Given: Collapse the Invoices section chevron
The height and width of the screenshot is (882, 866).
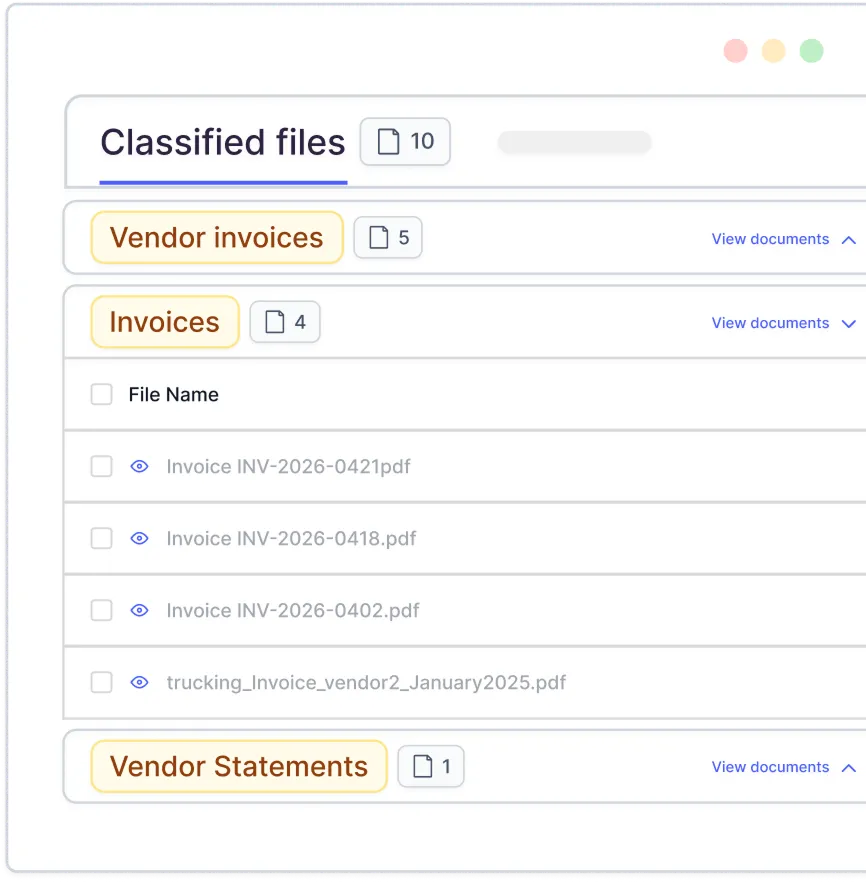Looking at the screenshot, I should click(849, 324).
